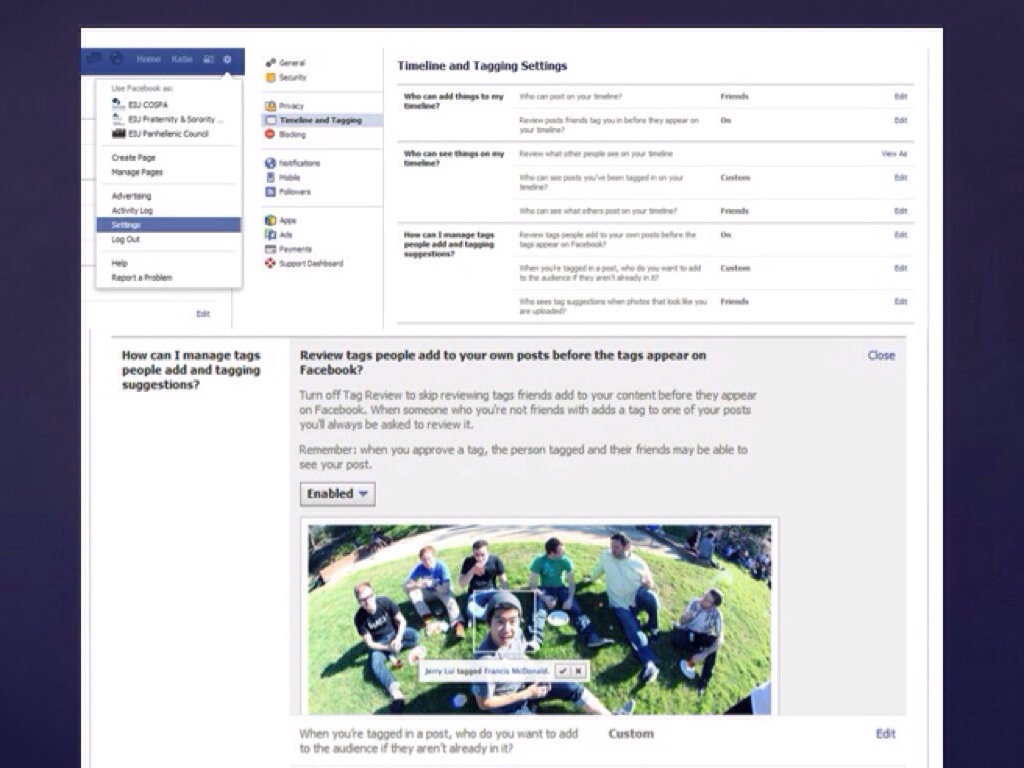Reject the tag with the X button
Screen dimensions: 1024x768
pyautogui.click(x=578, y=671)
